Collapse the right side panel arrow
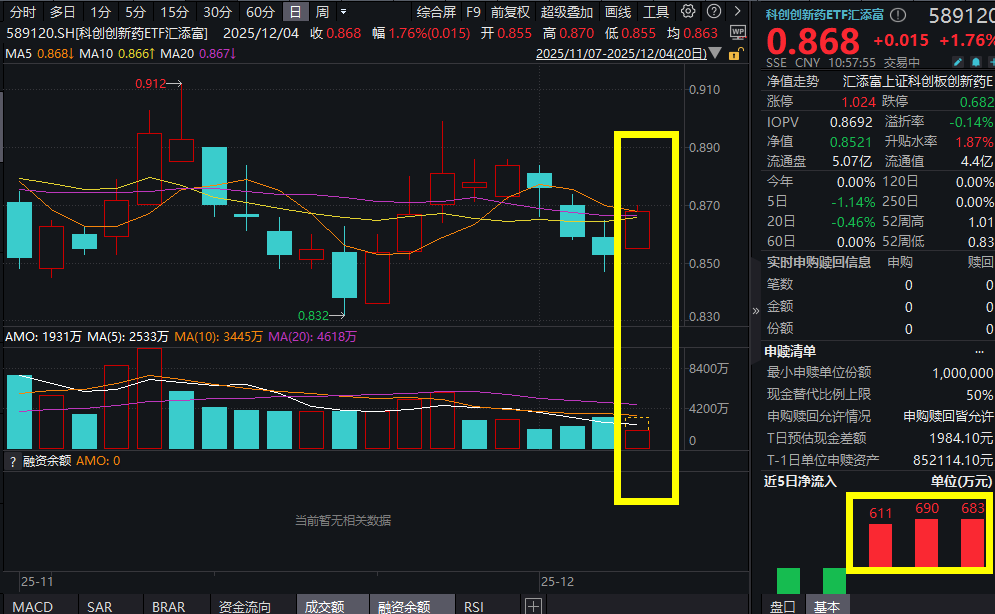This screenshot has width=995, height=614. tap(756, 312)
